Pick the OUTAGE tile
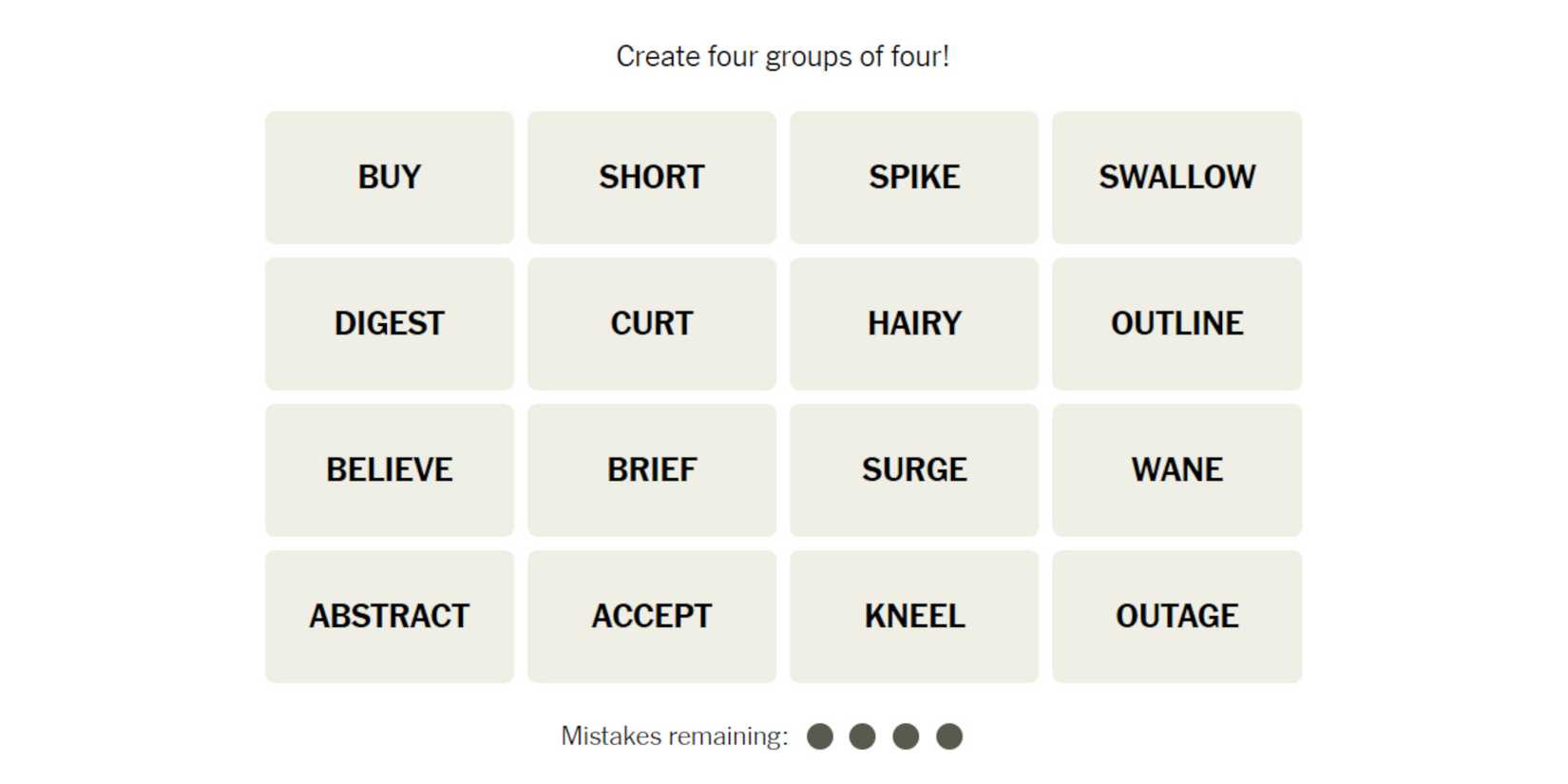This screenshot has height=784, width=1568. 1176,617
